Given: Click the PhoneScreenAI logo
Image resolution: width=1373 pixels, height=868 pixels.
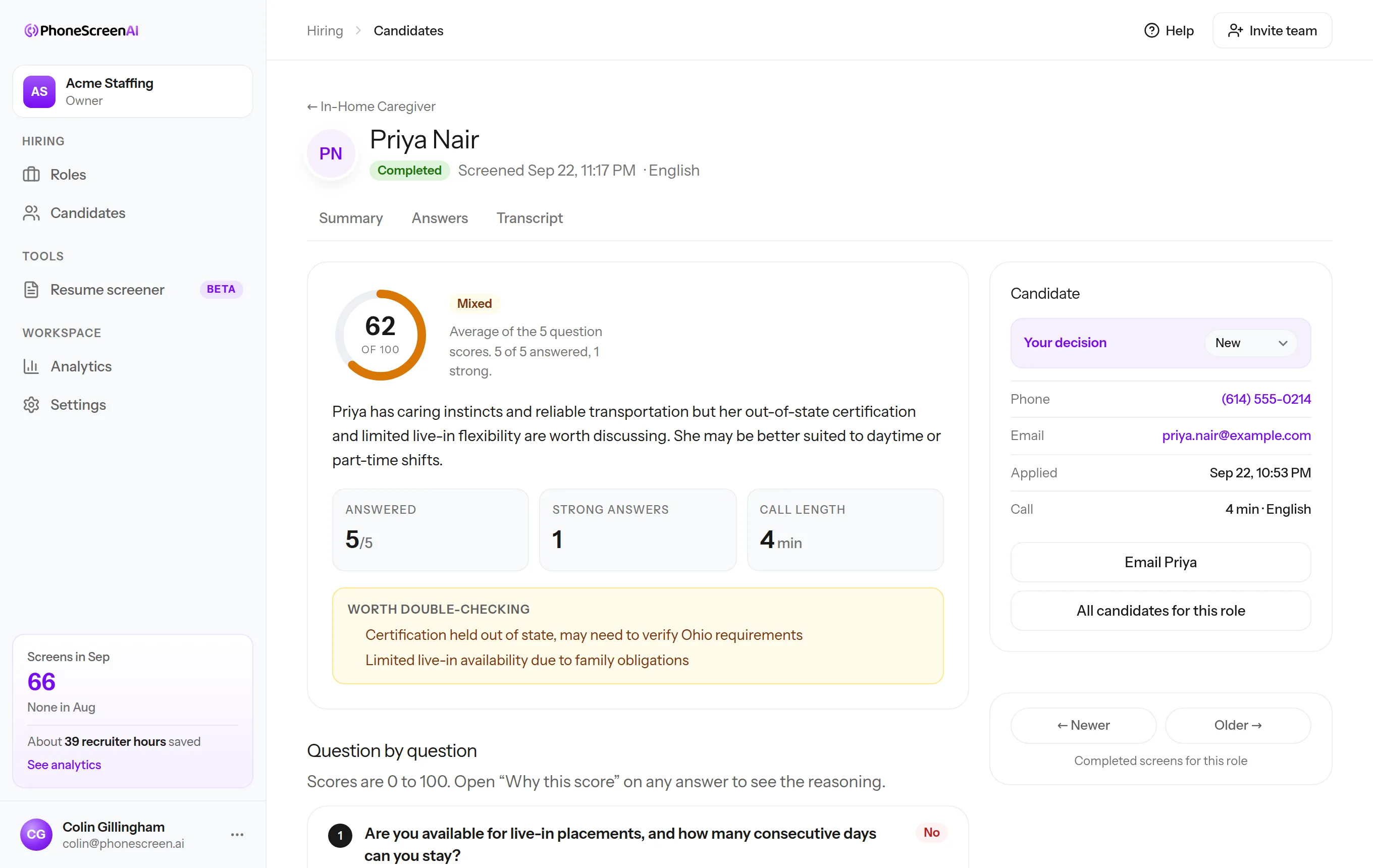Looking at the screenshot, I should click(x=82, y=30).
